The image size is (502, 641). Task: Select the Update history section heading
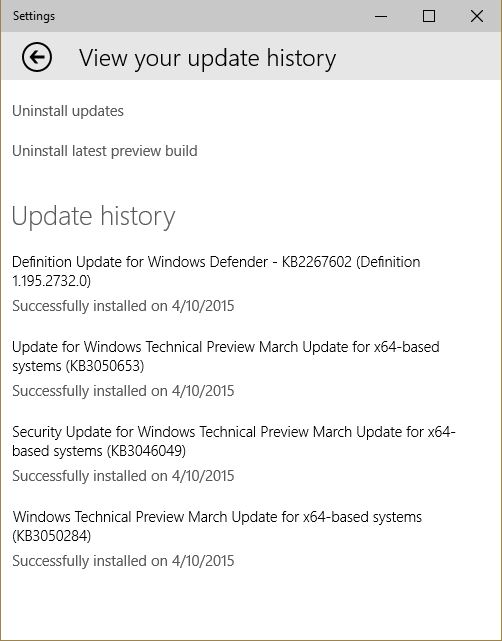tap(94, 216)
